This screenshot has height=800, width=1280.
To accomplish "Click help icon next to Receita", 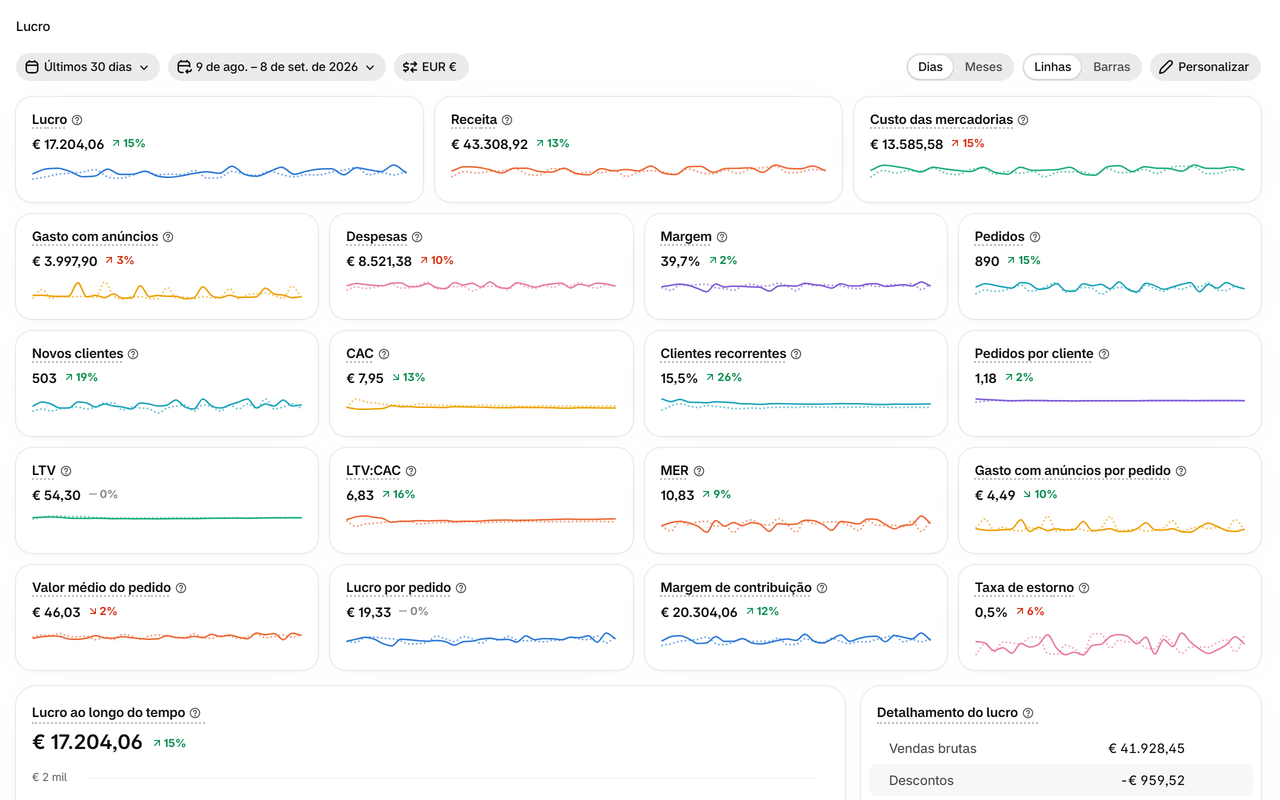I will click(x=507, y=120).
